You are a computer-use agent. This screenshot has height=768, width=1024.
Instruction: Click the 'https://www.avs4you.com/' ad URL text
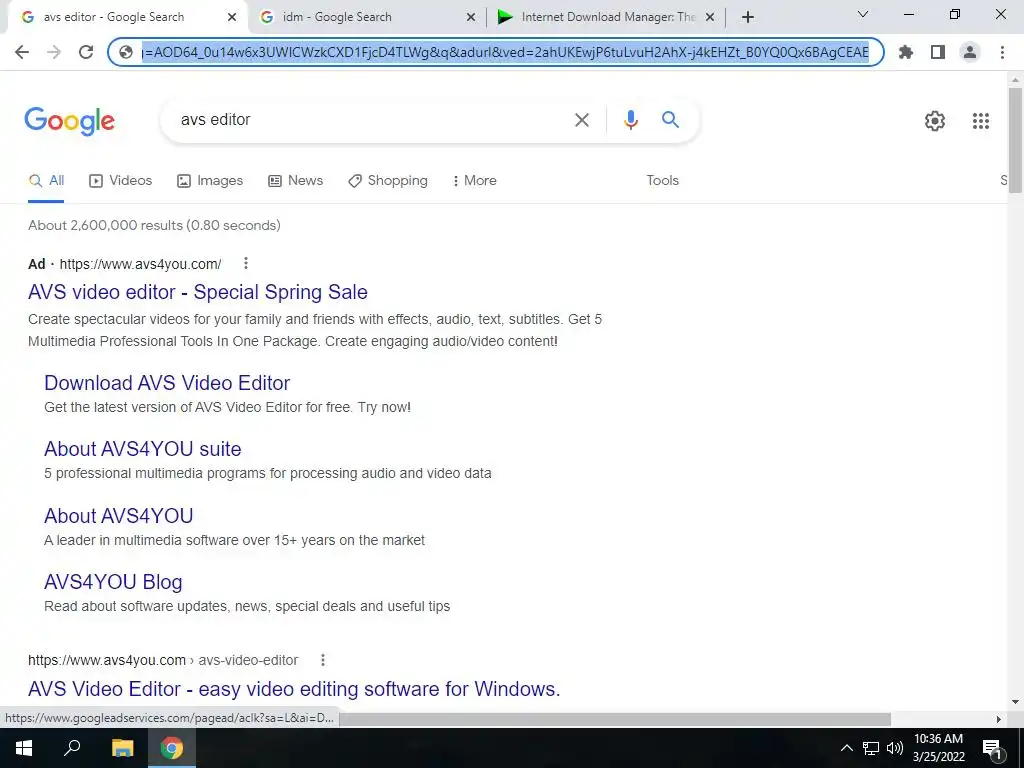(140, 264)
